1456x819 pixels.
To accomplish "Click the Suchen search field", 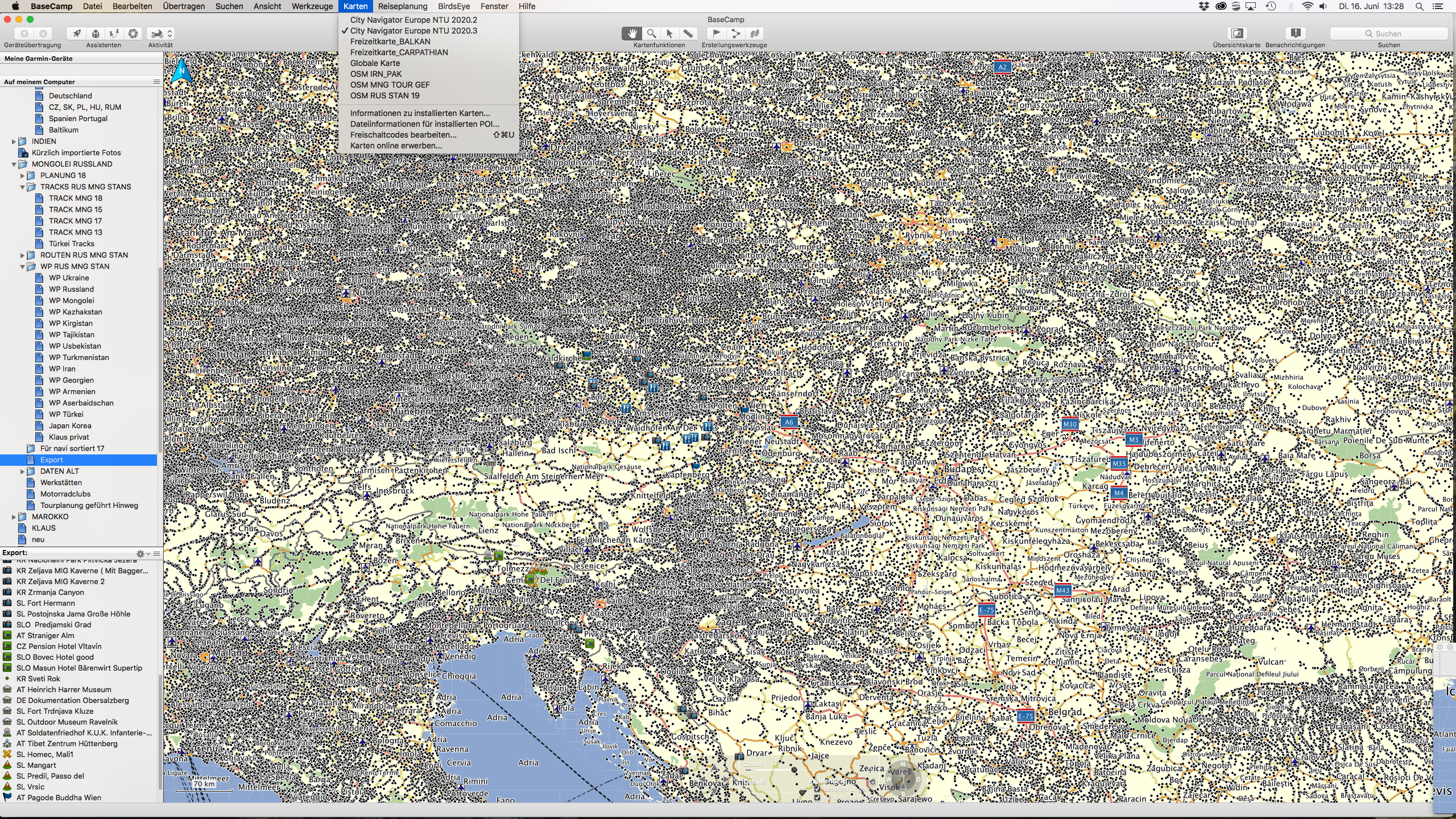I will [1388, 34].
